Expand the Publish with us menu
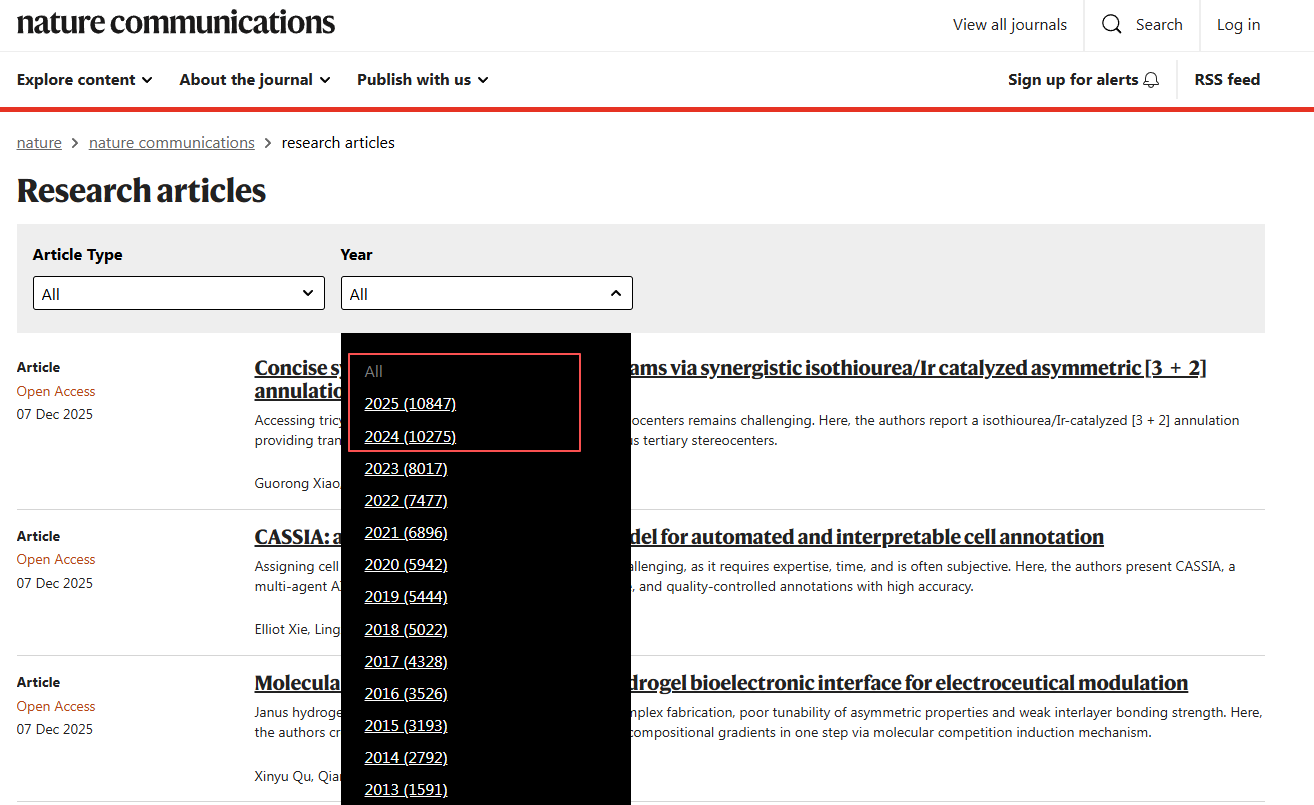The image size is (1314, 805). [422, 80]
